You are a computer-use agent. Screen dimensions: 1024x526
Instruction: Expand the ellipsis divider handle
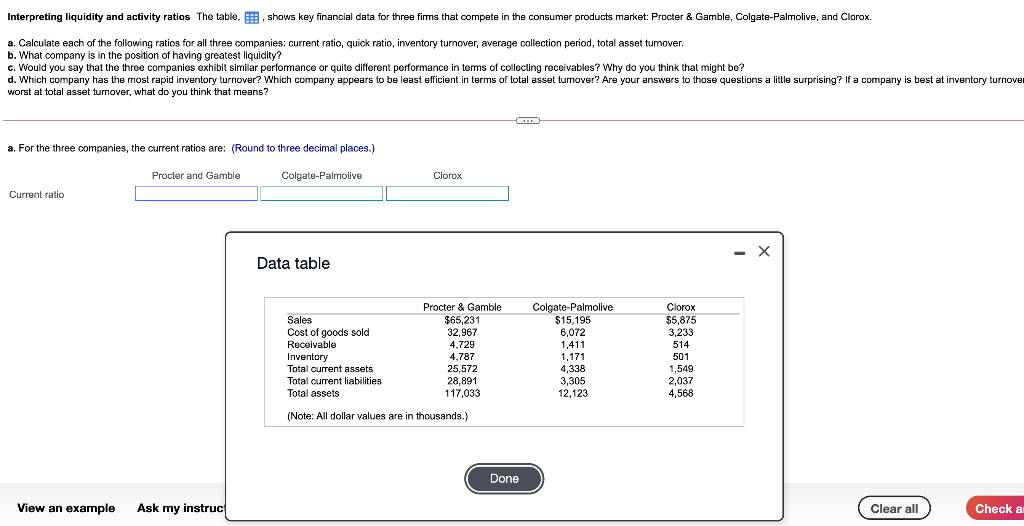(527, 120)
